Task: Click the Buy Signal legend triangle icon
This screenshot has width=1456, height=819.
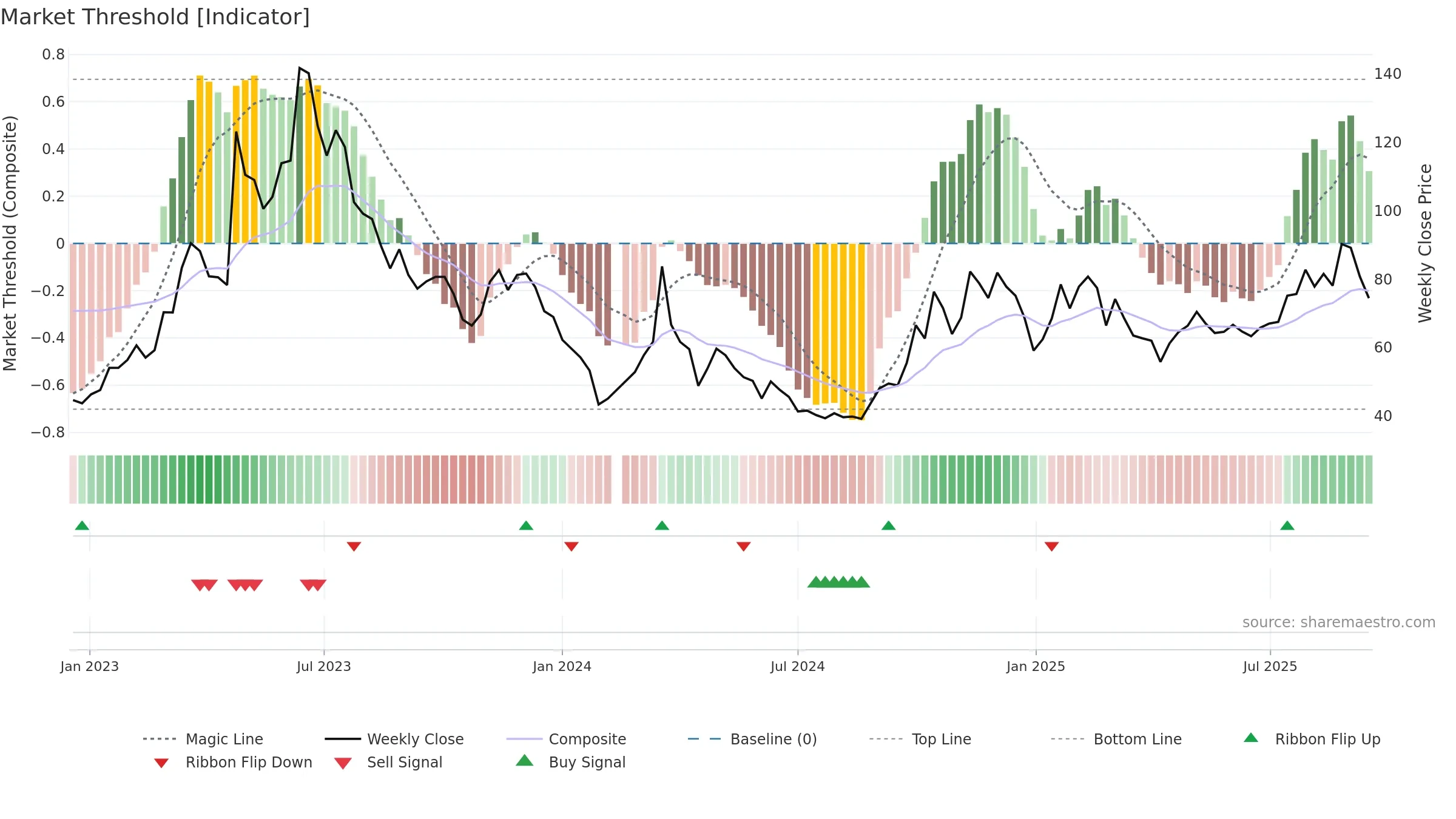Action: click(x=525, y=760)
